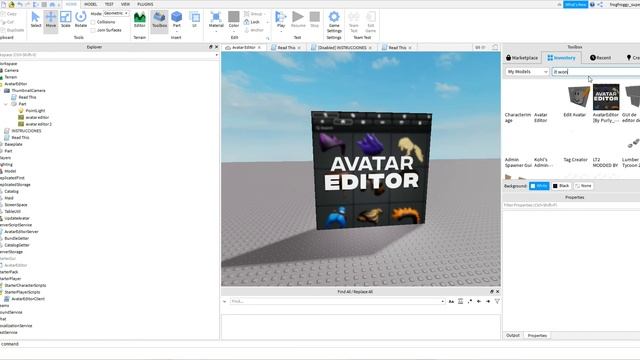
Task: Open the UI insert button
Action: (x=195, y=20)
